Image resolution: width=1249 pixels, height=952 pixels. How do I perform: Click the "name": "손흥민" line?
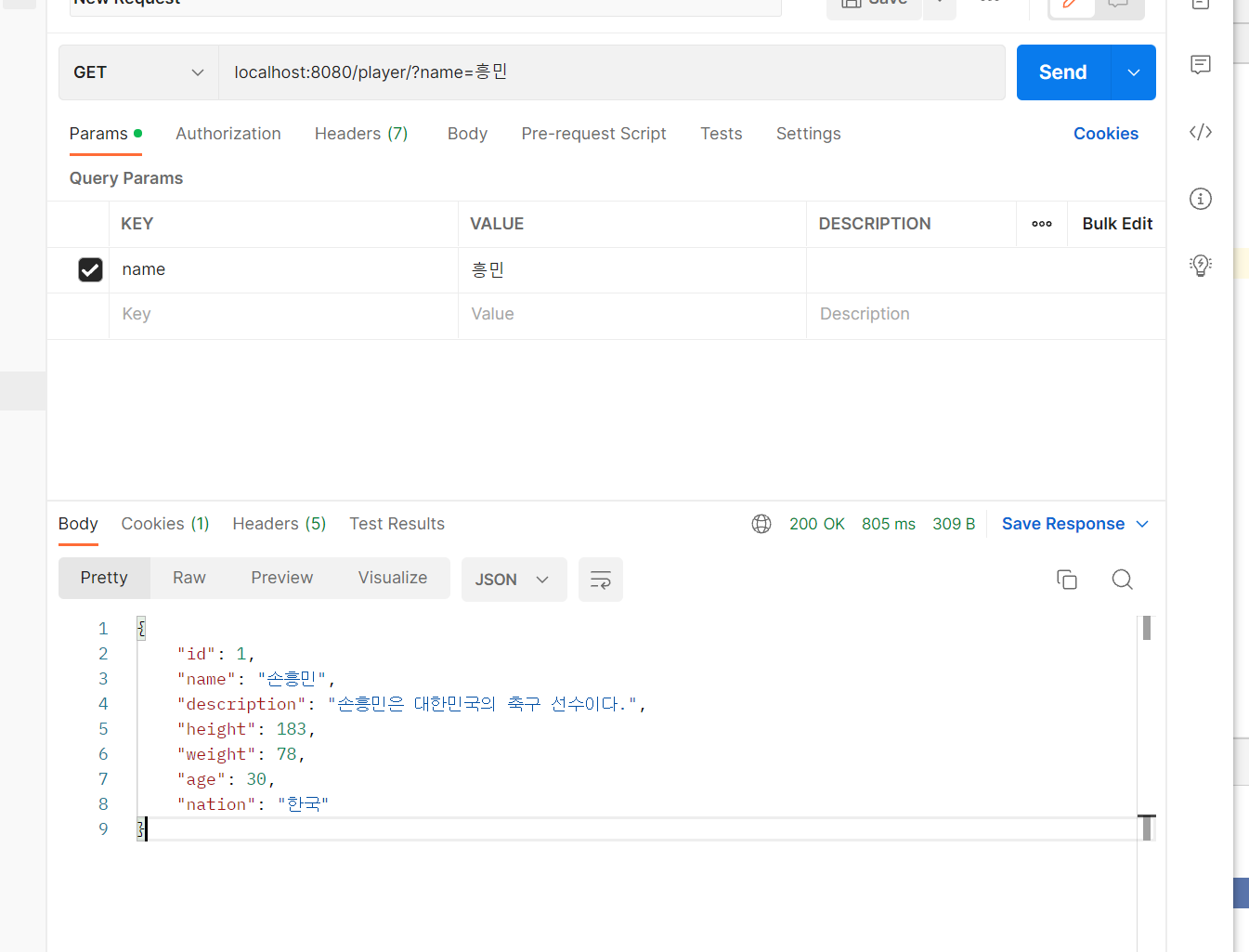click(256, 679)
